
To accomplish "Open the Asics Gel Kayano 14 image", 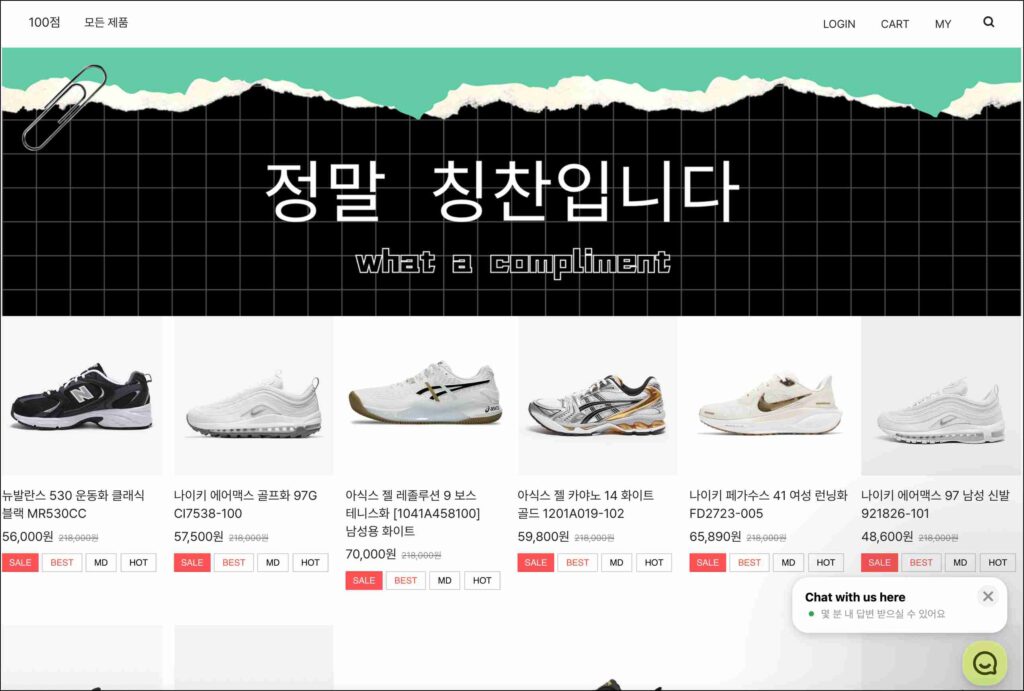I will coord(597,396).
